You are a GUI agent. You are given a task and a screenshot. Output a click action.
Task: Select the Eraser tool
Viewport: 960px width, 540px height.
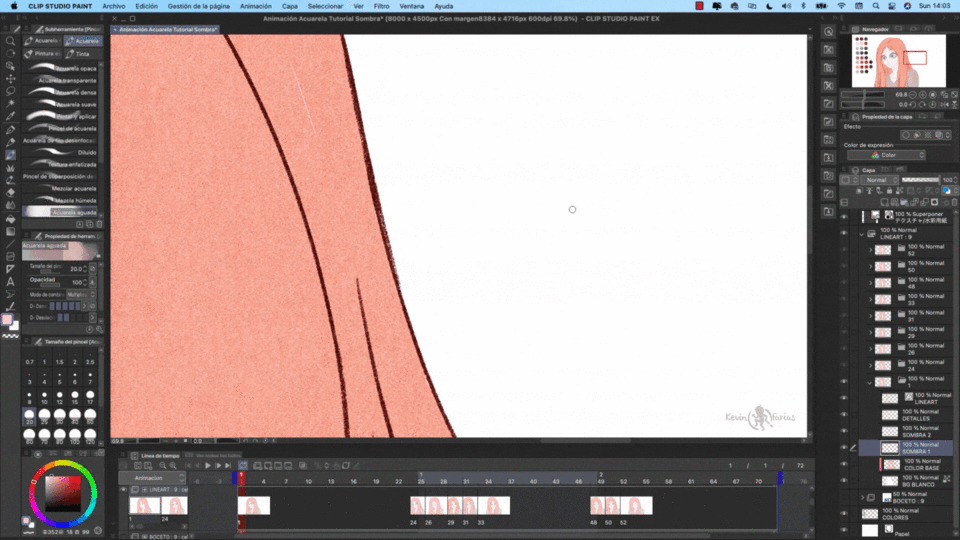pos(10,193)
